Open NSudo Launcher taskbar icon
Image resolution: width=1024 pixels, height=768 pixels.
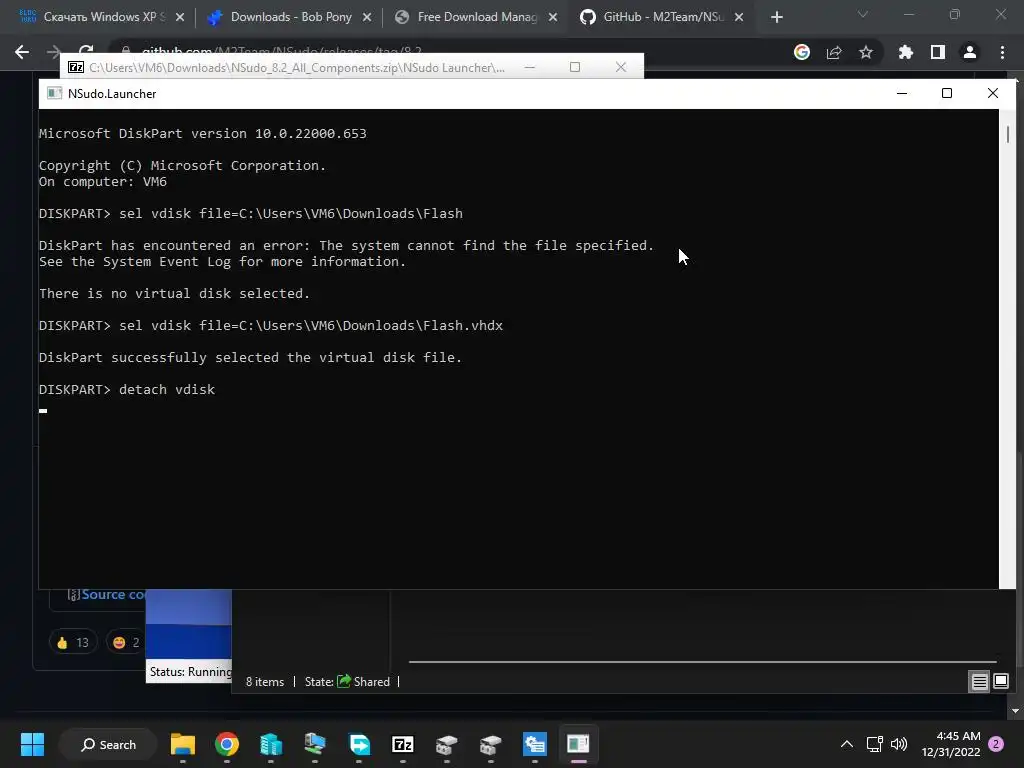pos(578,744)
